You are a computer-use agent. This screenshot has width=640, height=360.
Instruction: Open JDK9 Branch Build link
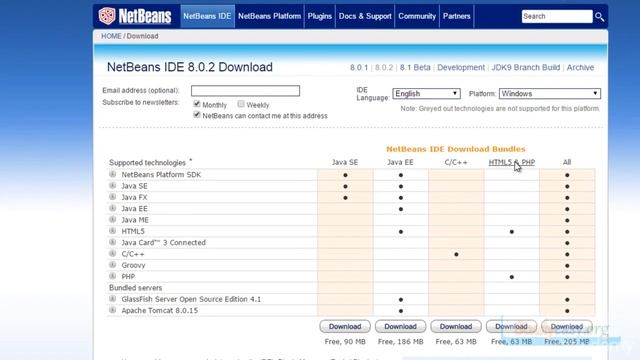tap(526, 68)
